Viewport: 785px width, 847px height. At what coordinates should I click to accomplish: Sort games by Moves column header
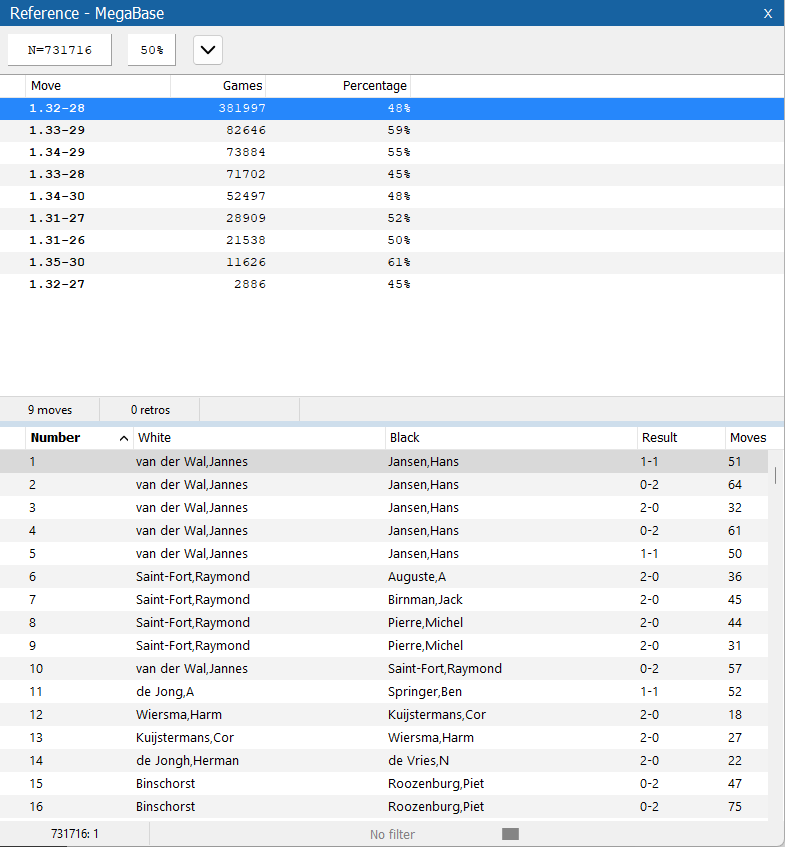(748, 438)
